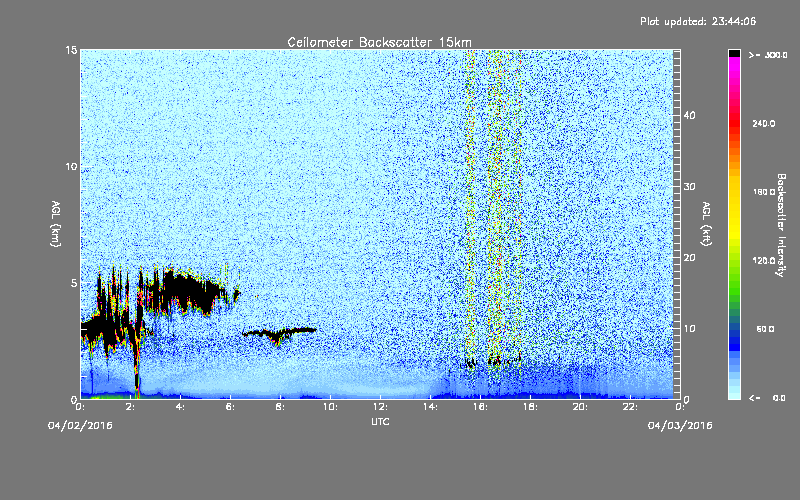Click the '14:' hour tick label

430,407
